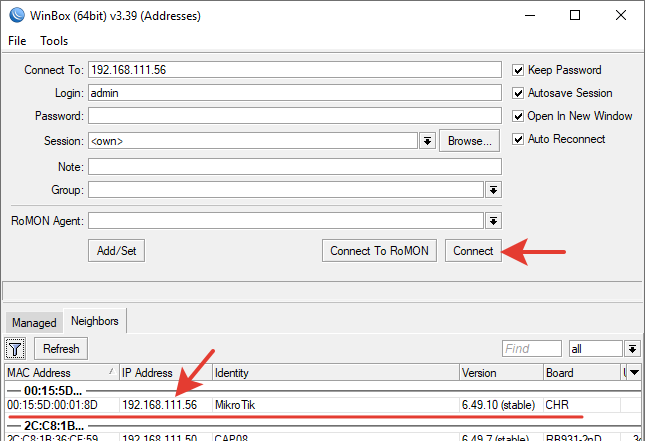645x441 pixels.
Task: Switch to the Neighbors tab
Action: [x=95, y=321]
